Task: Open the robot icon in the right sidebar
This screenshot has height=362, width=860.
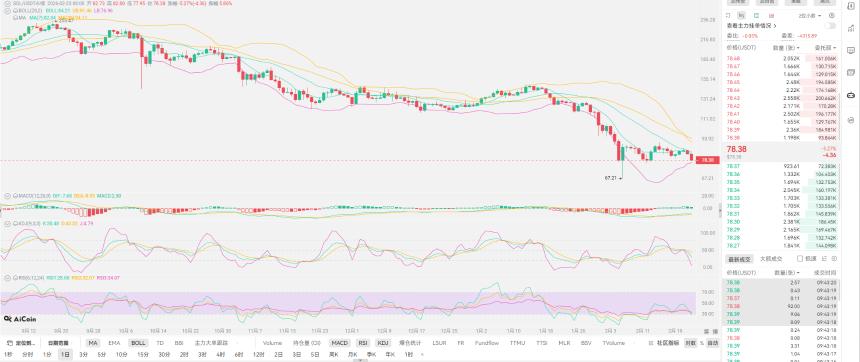Action: (x=851, y=95)
